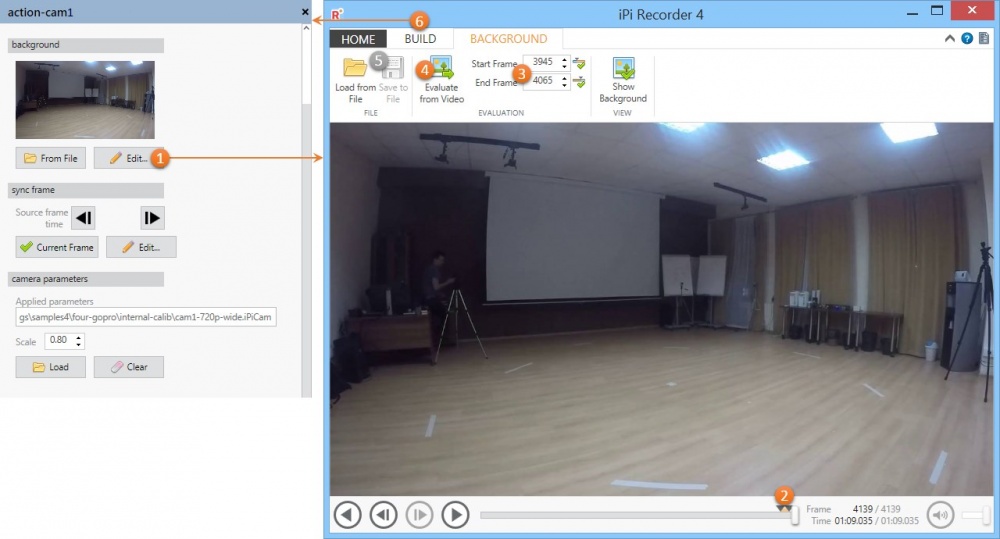The height and width of the screenshot is (539, 1000).
Task: Increase the Scale spinner value
Action: pyautogui.click(x=78, y=337)
